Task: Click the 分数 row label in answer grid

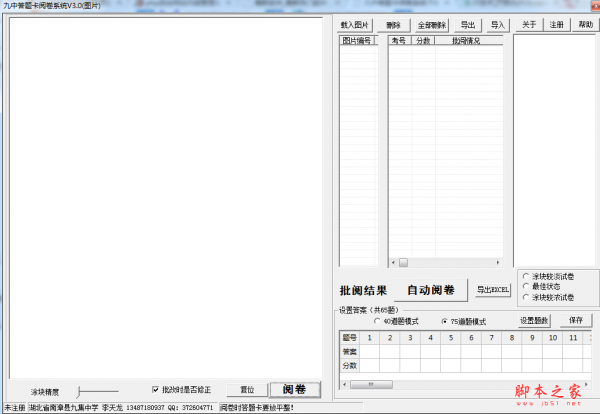Action: [349, 365]
